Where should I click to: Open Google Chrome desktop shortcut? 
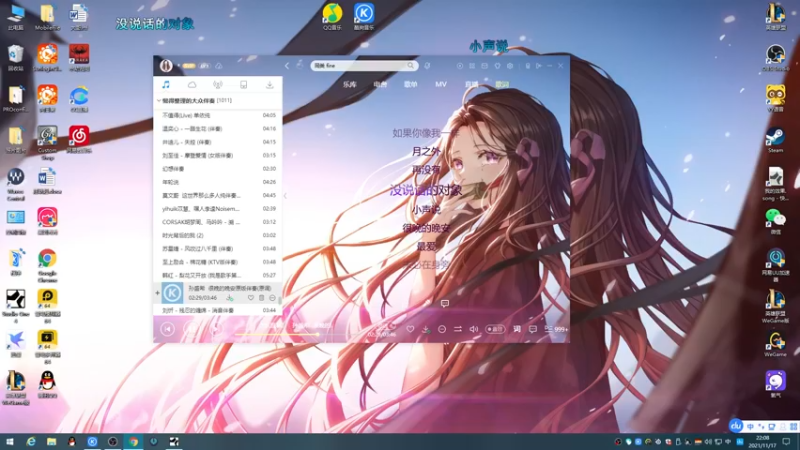47,265
